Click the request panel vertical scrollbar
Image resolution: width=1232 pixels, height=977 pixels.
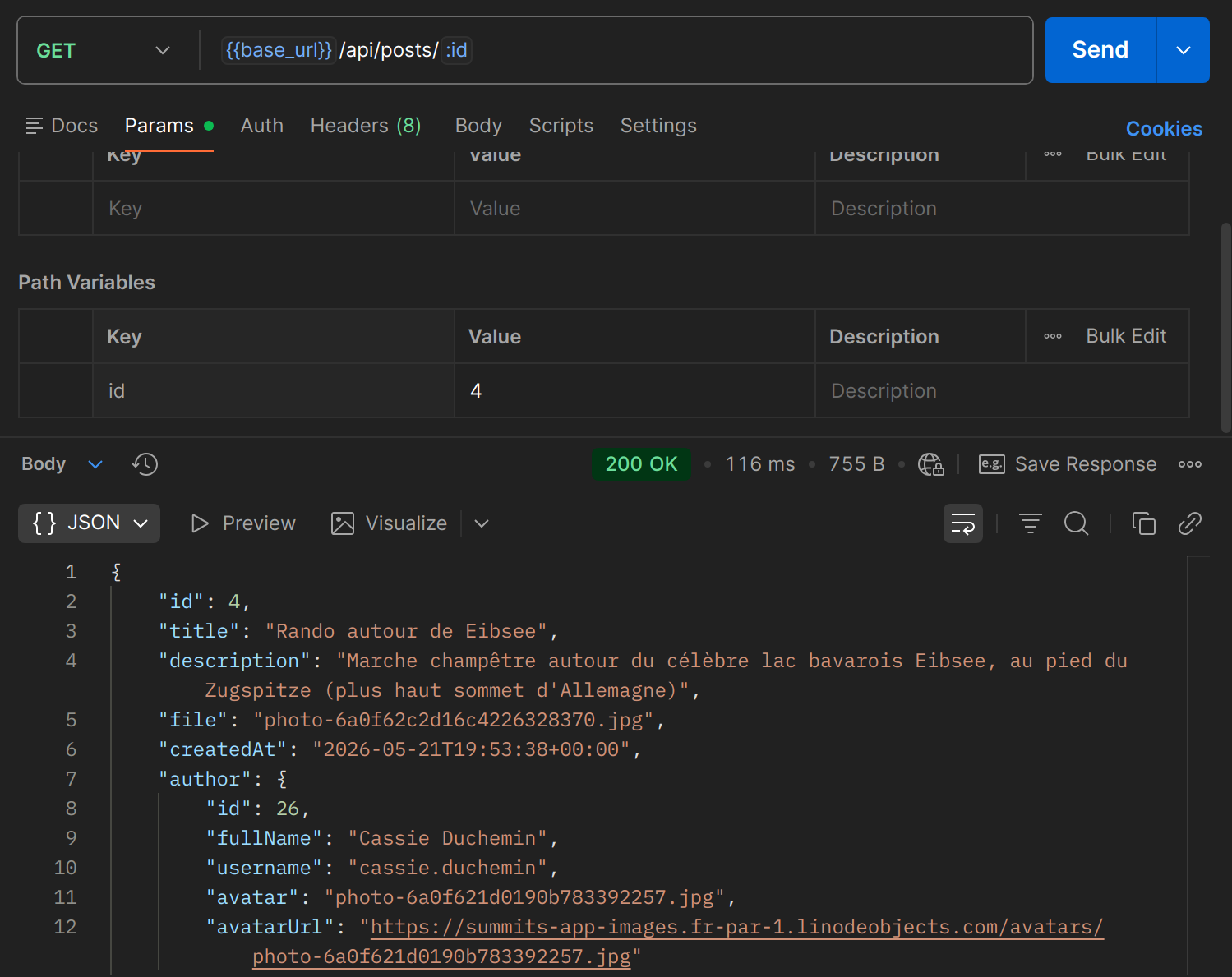1225,327
